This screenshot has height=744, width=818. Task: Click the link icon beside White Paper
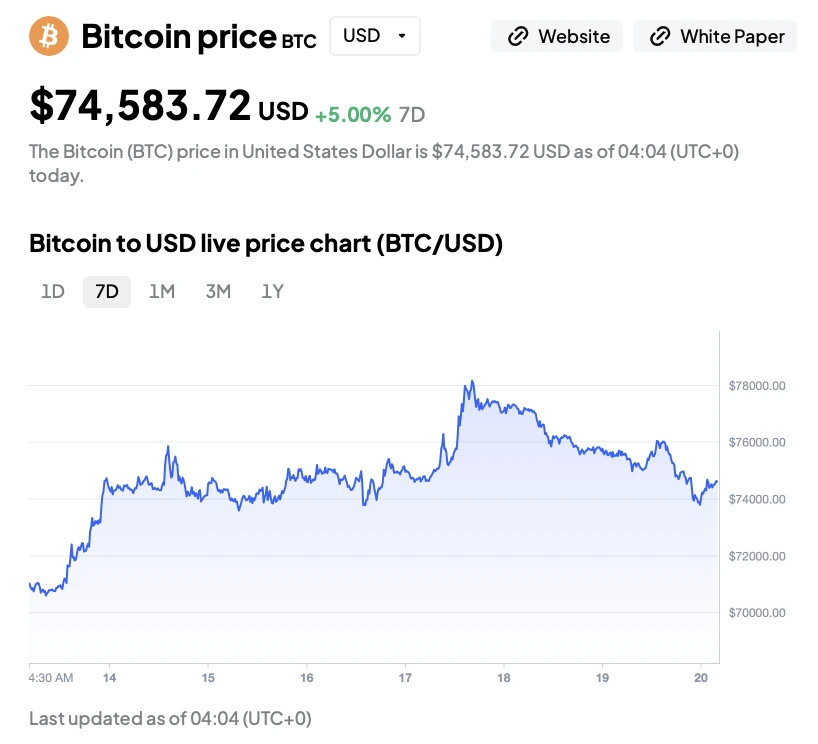click(x=660, y=37)
